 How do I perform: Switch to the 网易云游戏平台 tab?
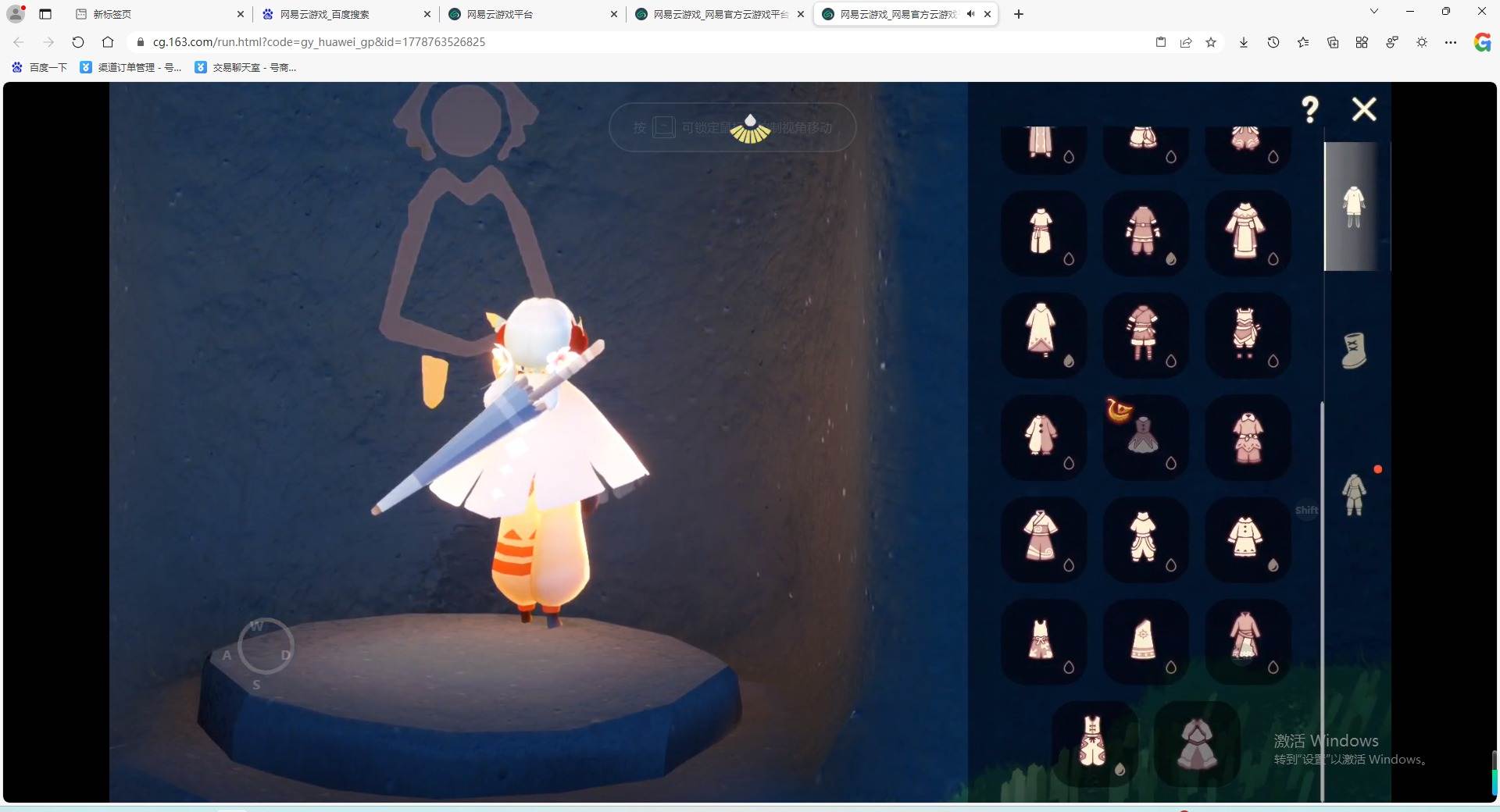coord(534,14)
